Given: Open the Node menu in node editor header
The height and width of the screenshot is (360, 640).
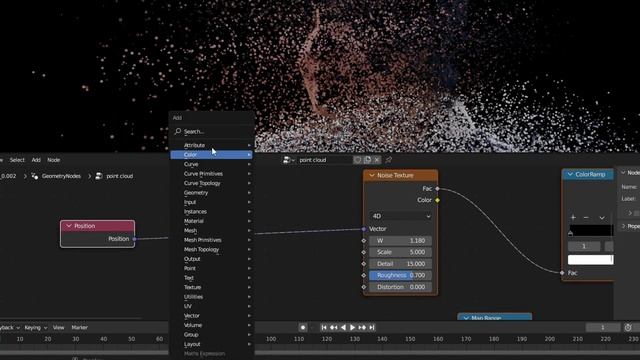Looking at the screenshot, I should pyautogui.click(x=53, y=160).
